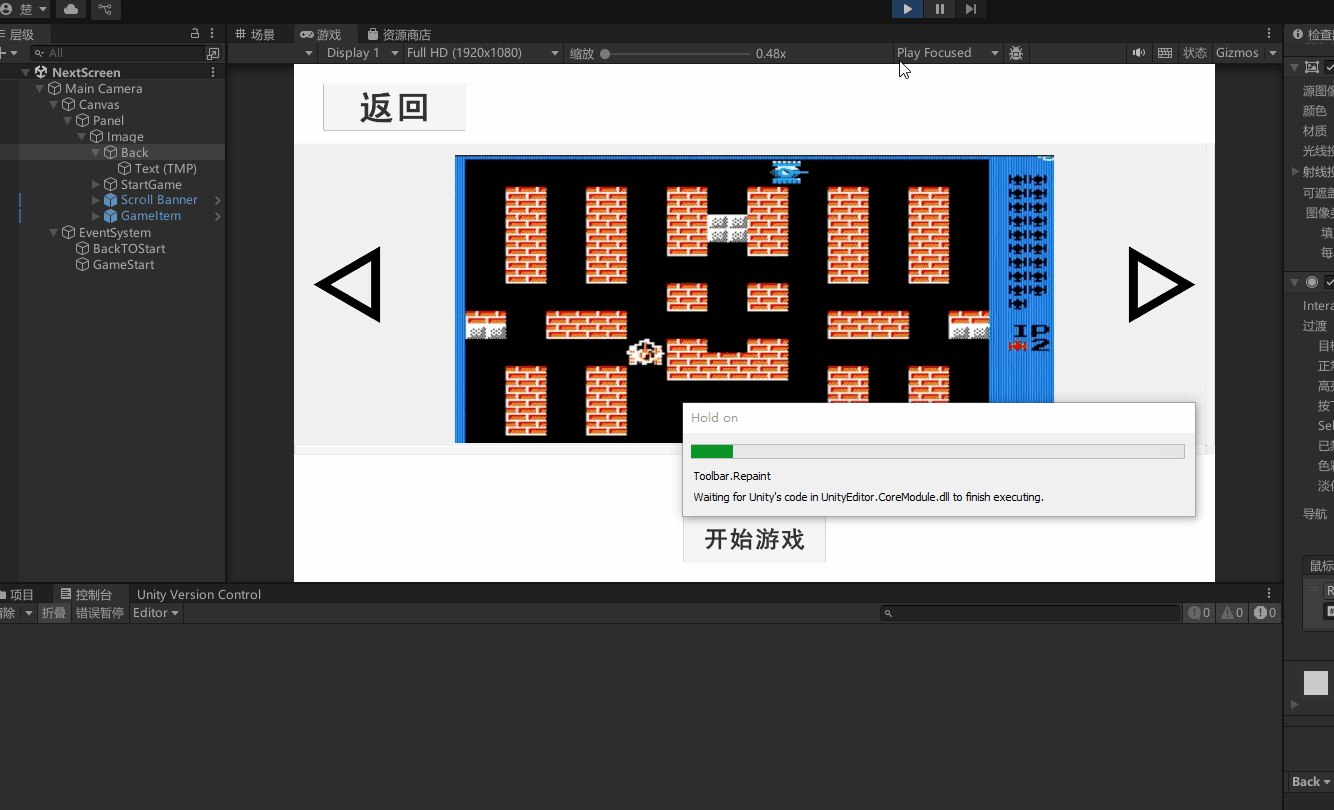Image resolution: width=1334 pixels, height=810 pixels.
Task: Expand the GameItem tree node
Action: [95, 216]
